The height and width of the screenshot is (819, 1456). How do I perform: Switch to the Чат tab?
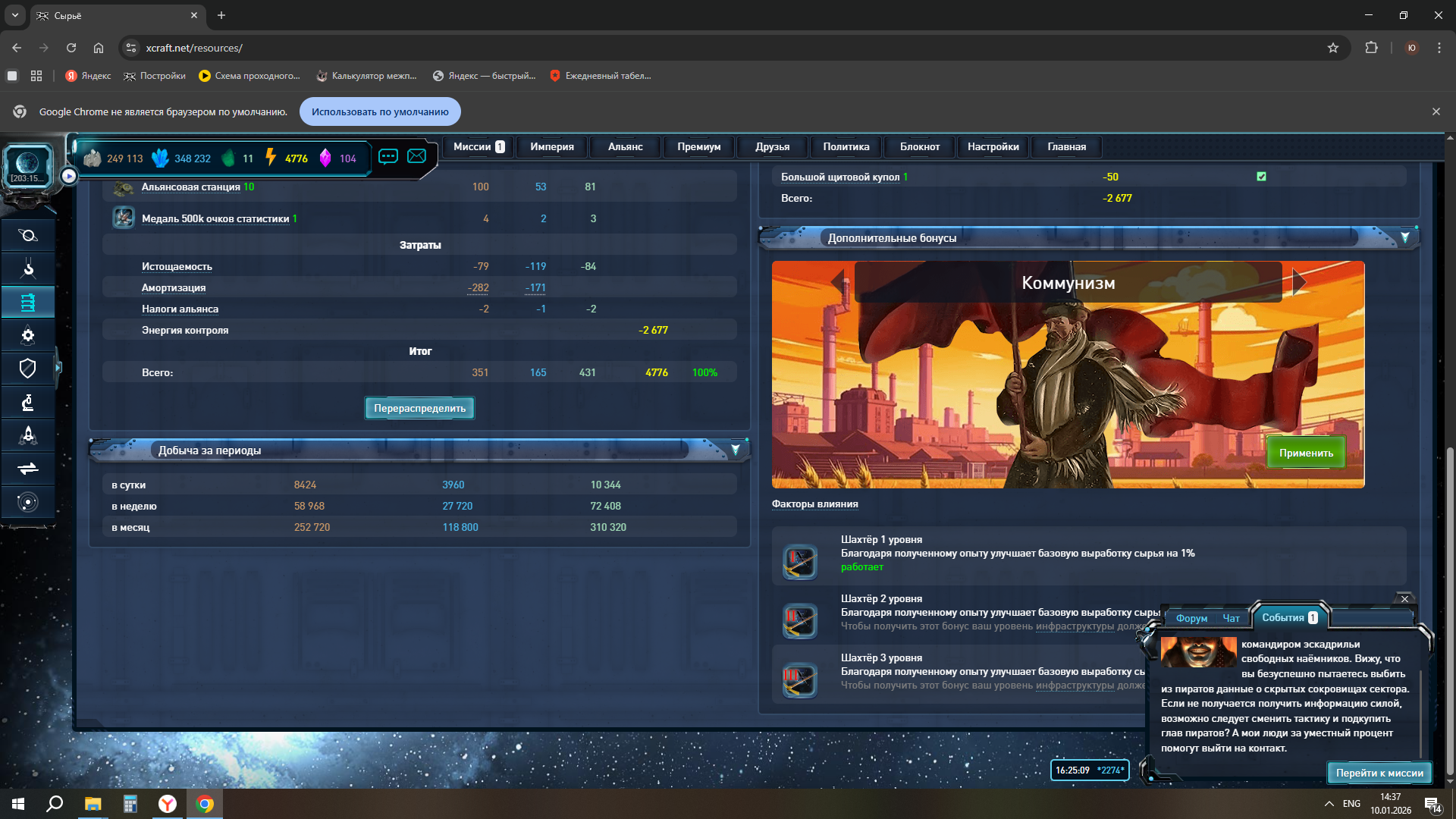pyautogui.click(x=1231, y=618)
